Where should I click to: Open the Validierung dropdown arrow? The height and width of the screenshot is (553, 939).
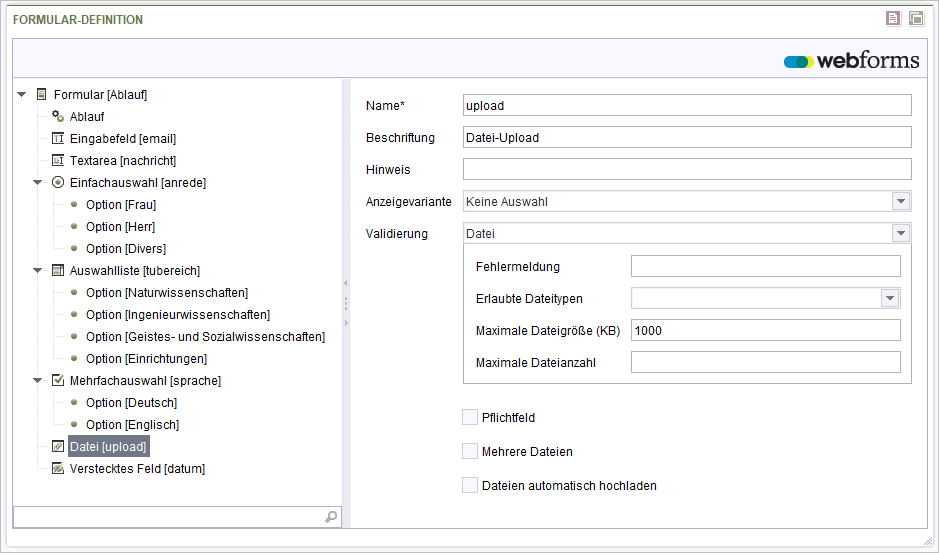pyautogui.click(x=901, y=233)
